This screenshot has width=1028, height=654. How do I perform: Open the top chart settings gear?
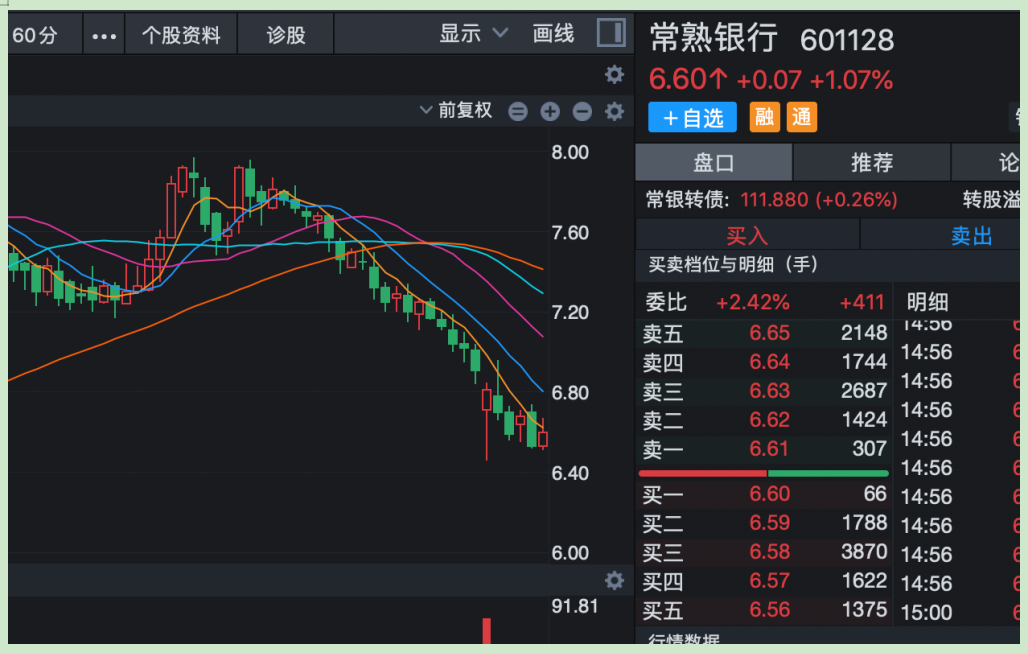coord(614,75)
